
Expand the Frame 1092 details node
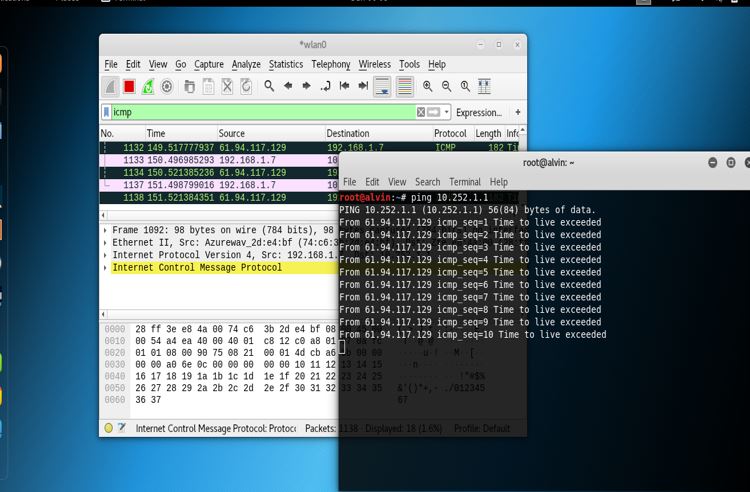pyautogui.click(x=105, y=230)
